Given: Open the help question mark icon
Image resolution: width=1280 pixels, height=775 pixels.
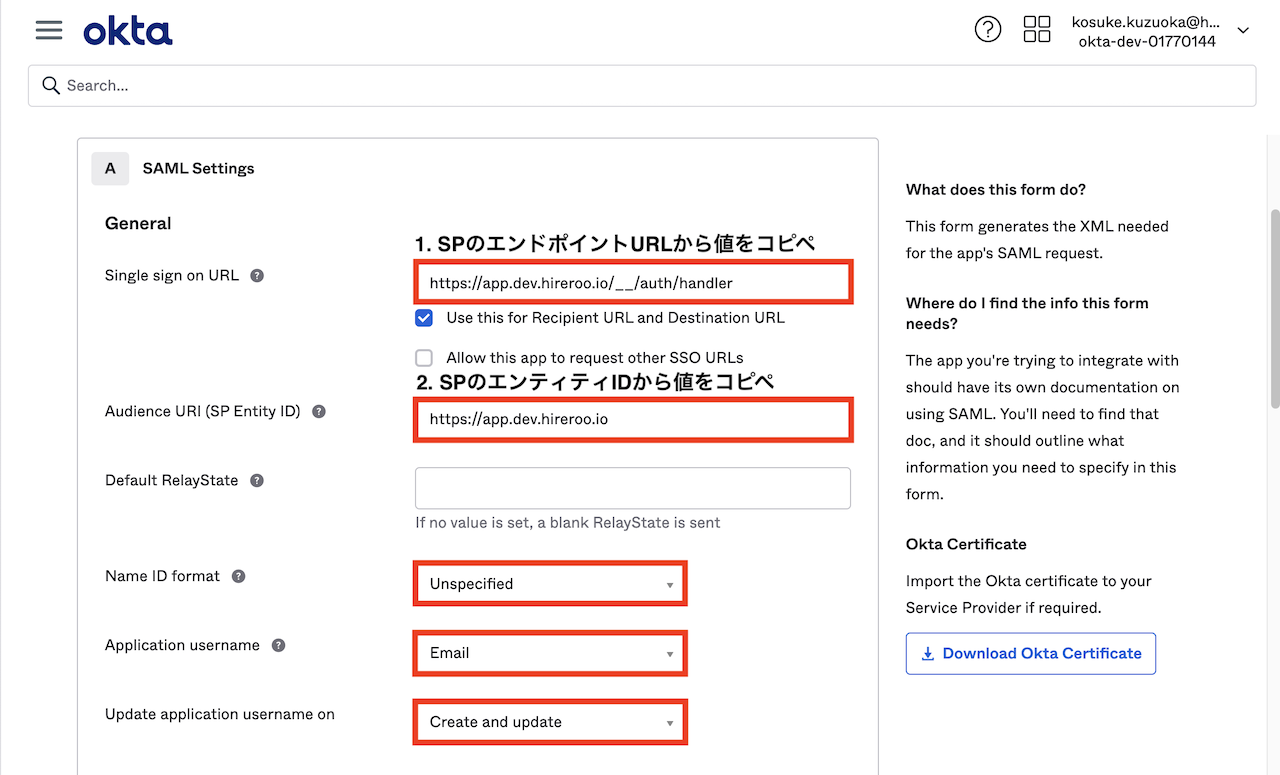Looking at the screenshot, I should coord(988,29).
